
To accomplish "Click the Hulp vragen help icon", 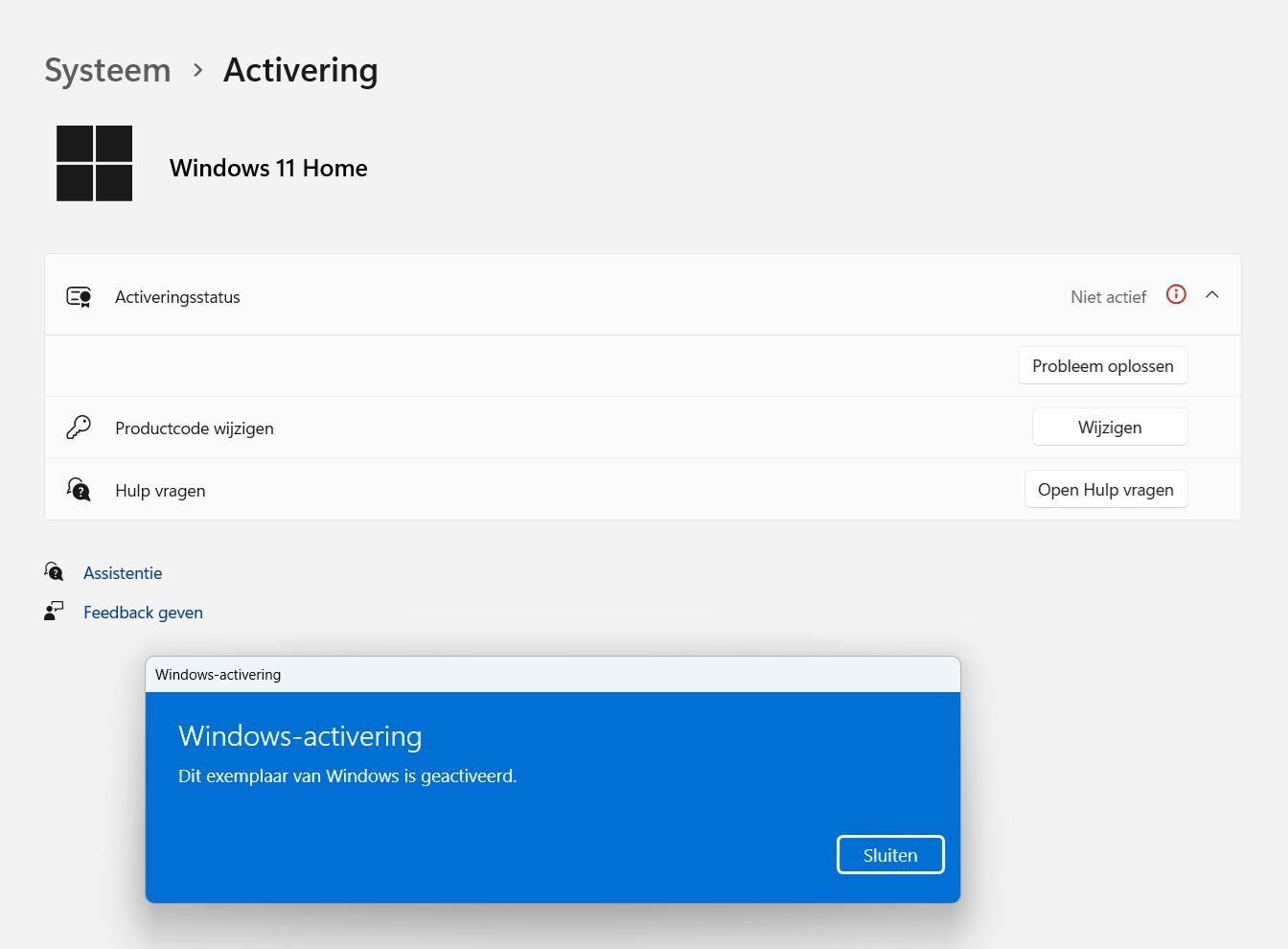I will tap(79, 490).
